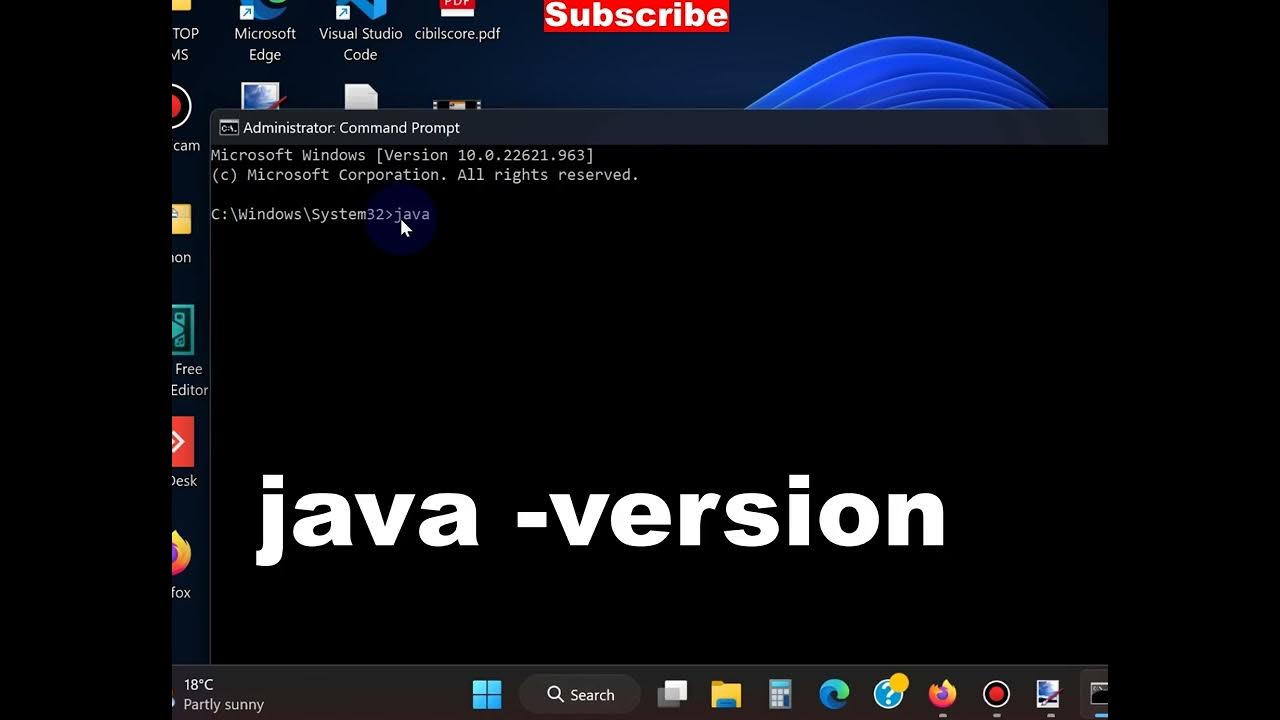Open the red screen recorder taskbar icon
Viewport: 1280px width, 720px height.
996,694
